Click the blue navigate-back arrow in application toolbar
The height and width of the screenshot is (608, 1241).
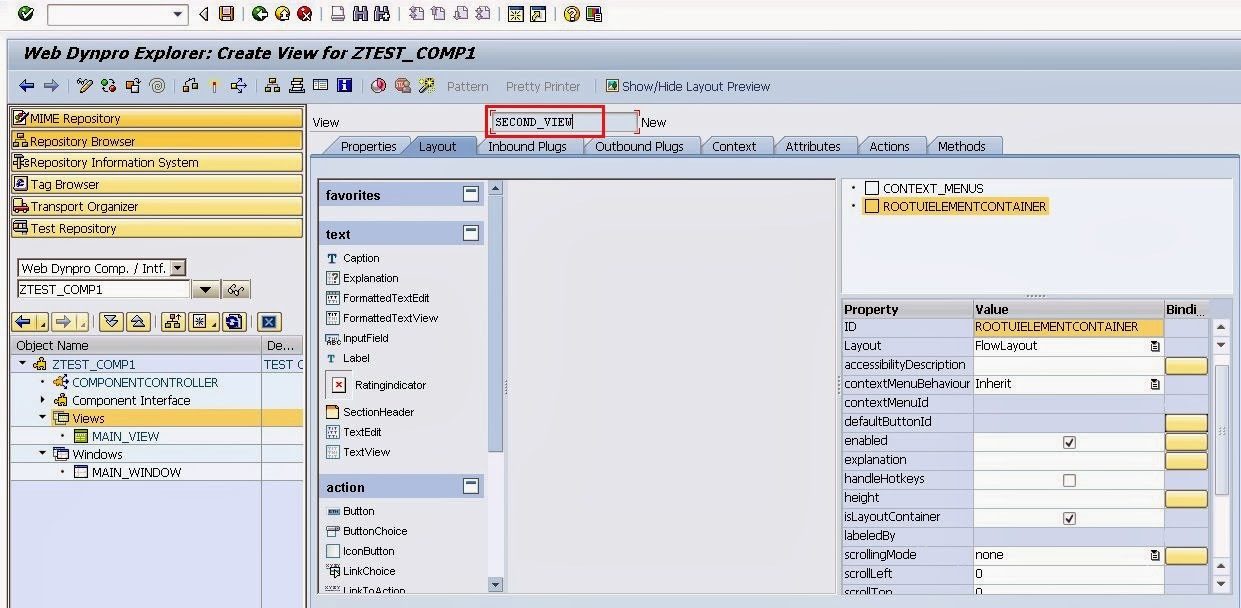point(27,86)
